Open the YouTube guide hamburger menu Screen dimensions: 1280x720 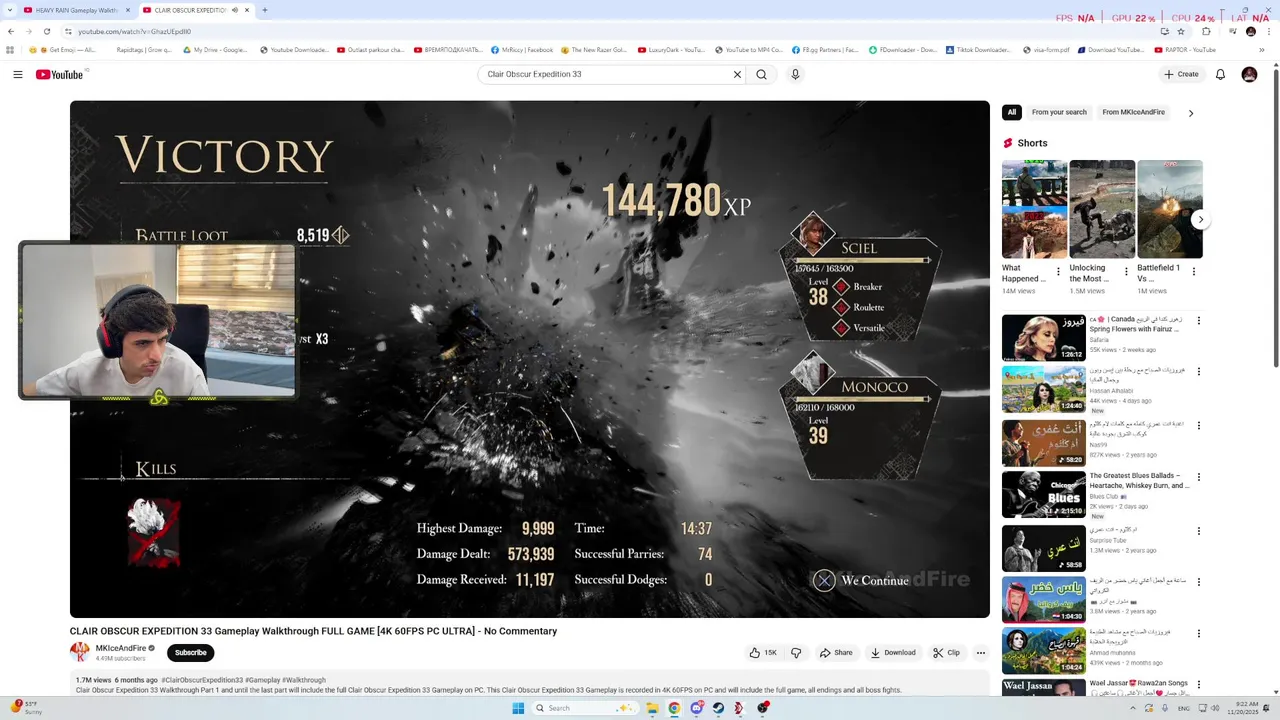(x=18, y=74)
